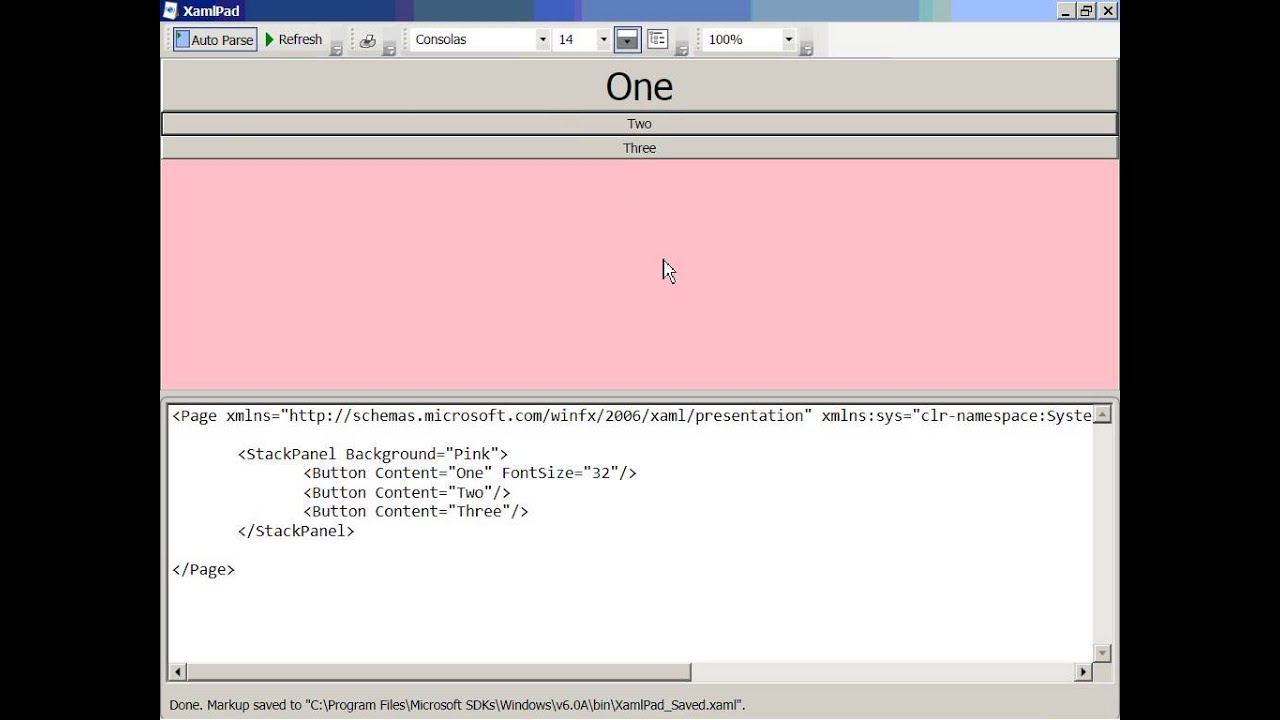Click the Refresh button
Screen dimensions: 1280x720
pos(294,40)
